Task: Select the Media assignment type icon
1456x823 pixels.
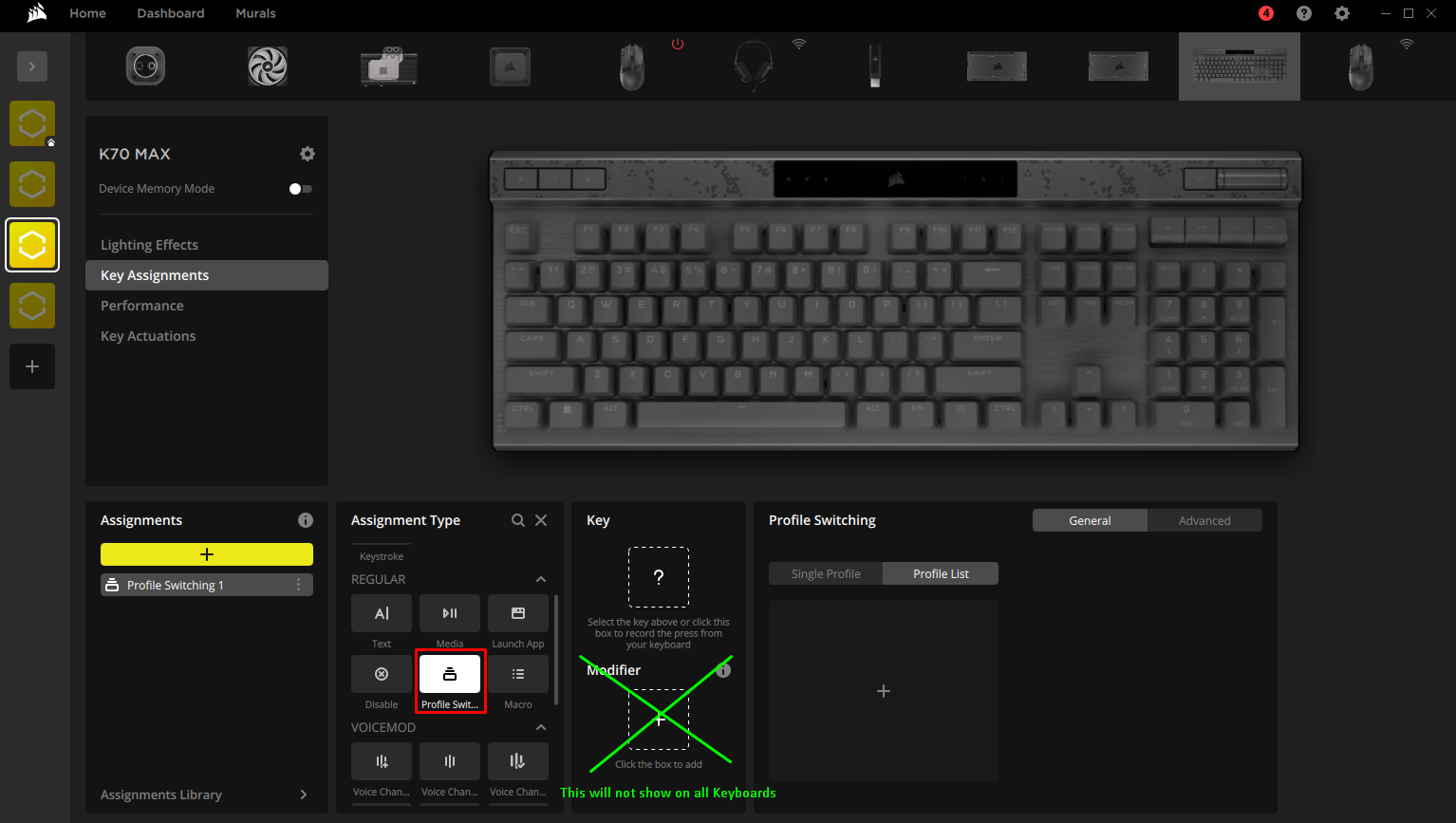Action: coord(449,613)
